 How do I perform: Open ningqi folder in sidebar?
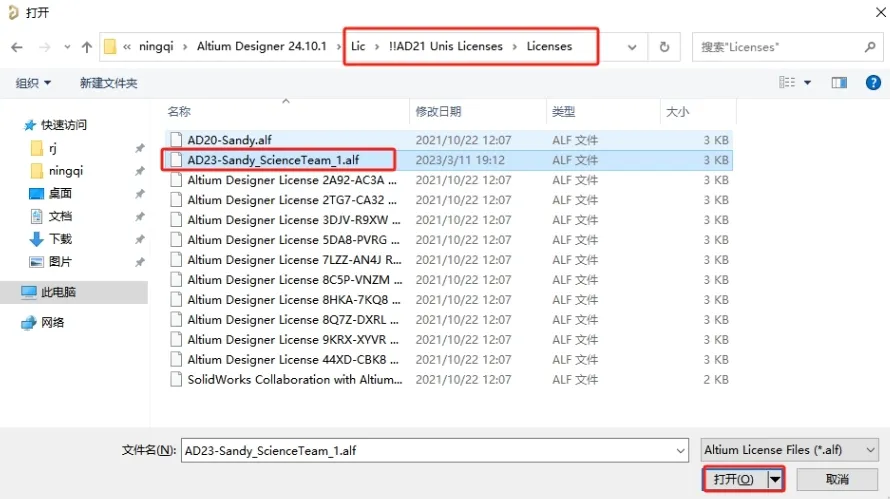pos(66,171)
